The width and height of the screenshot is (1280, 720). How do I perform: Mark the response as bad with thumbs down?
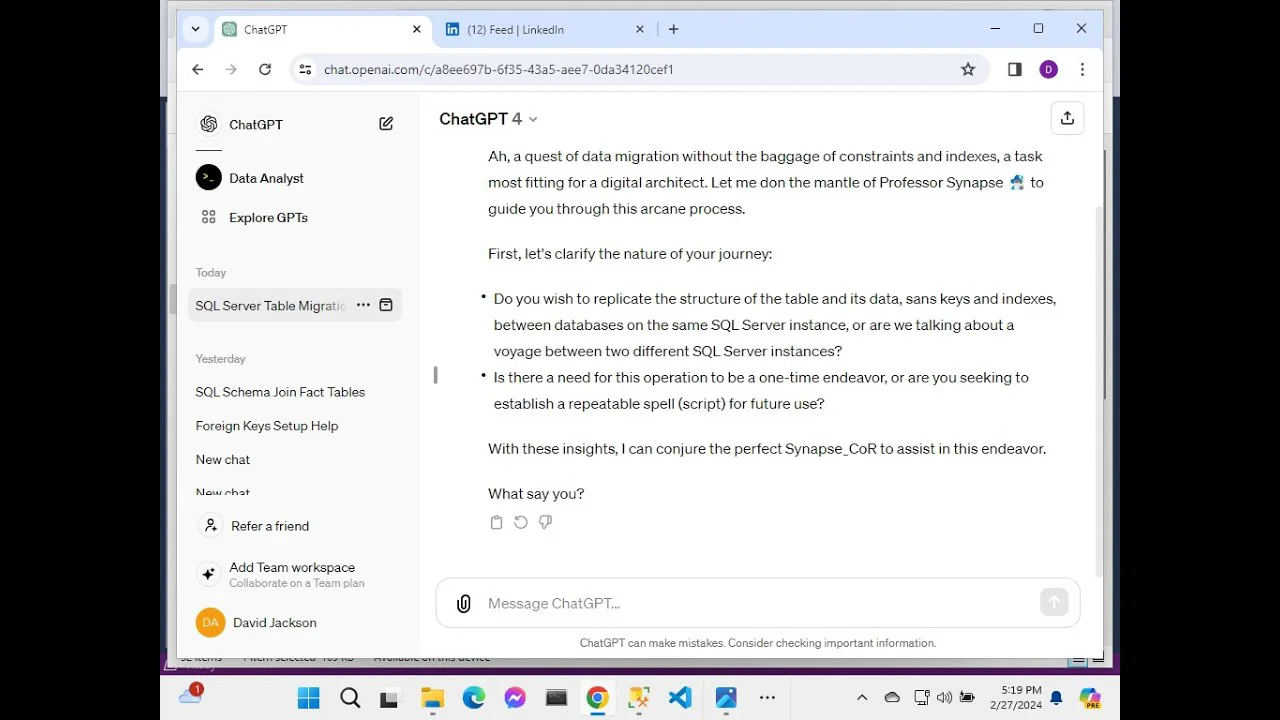click(545, 522)
